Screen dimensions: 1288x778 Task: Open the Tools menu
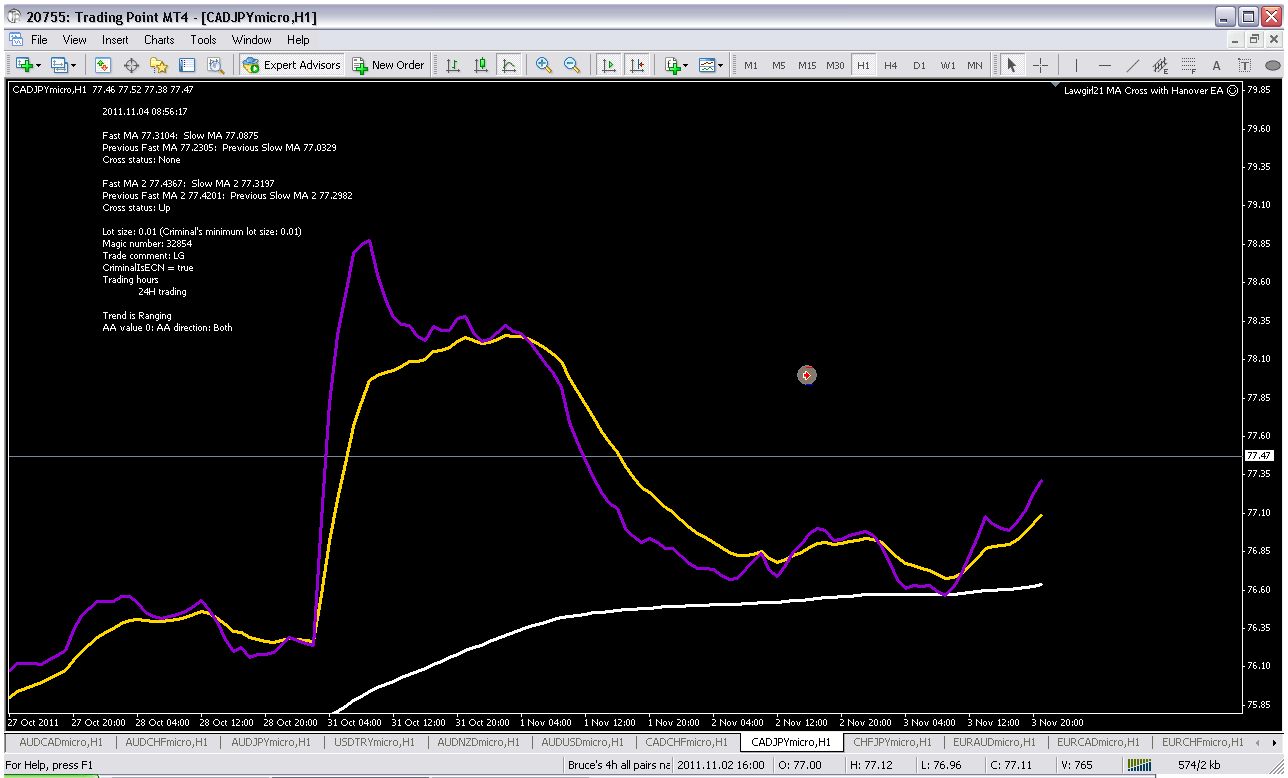click(x=203, y=40)
